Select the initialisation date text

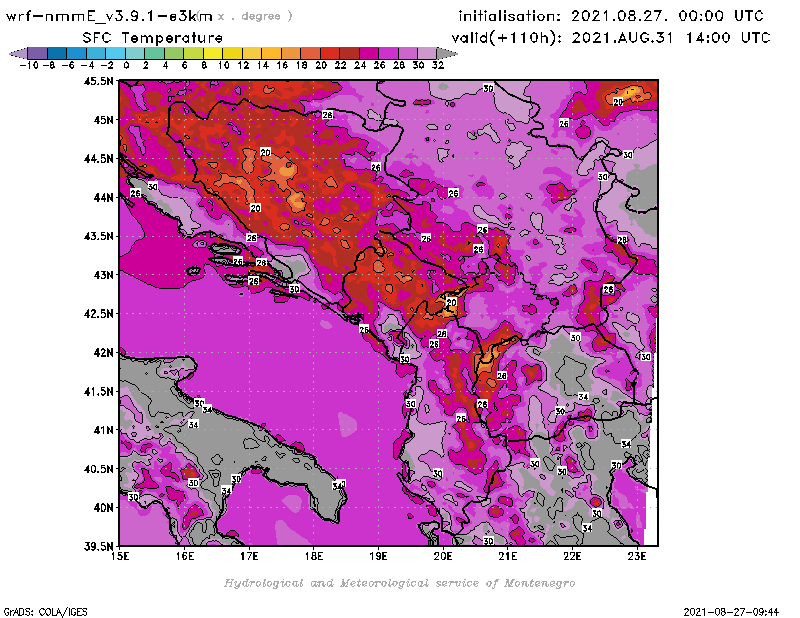[611, 16]
